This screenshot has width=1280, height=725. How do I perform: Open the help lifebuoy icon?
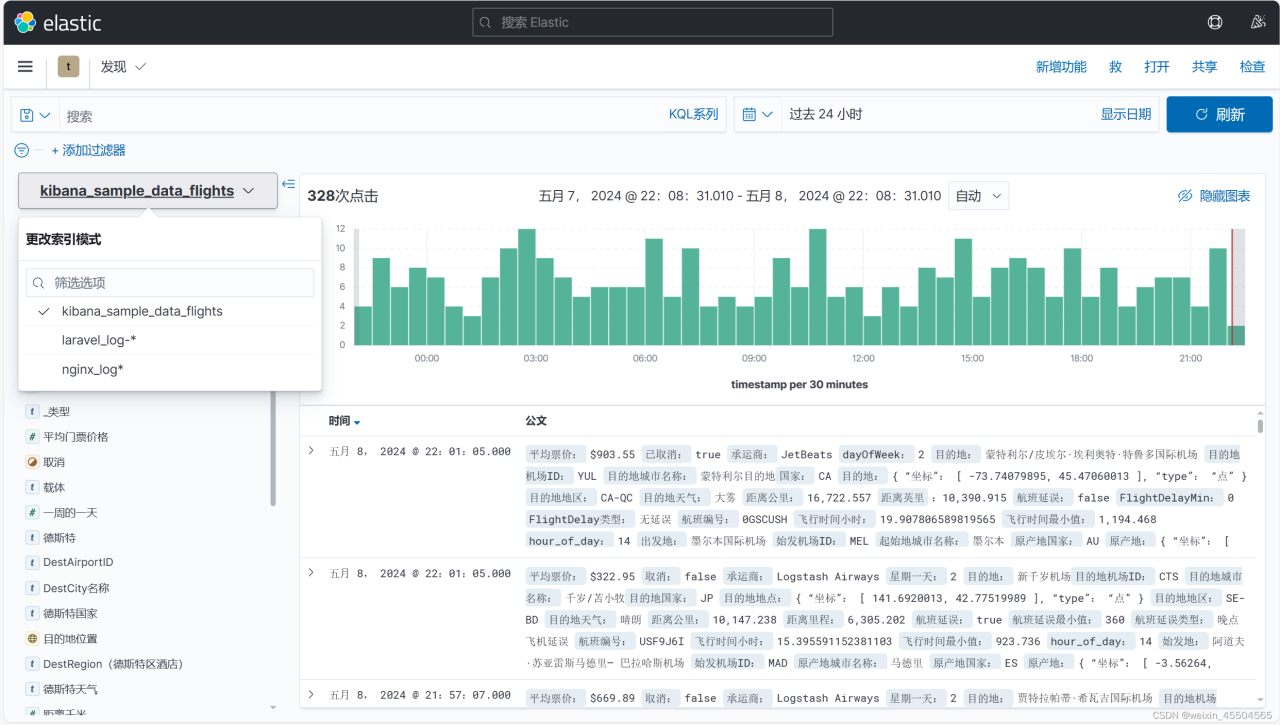pos(1215,22)
